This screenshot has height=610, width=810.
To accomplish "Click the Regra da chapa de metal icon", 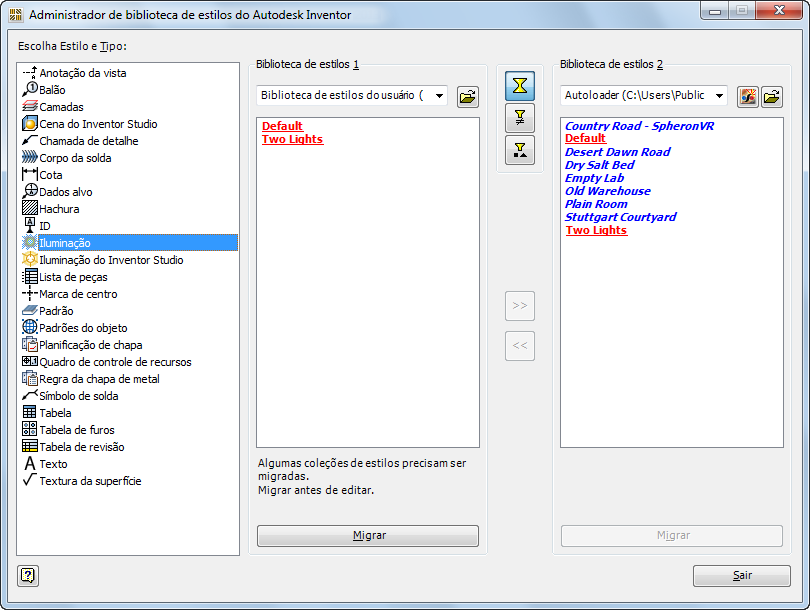I will [x=30, y=378].
